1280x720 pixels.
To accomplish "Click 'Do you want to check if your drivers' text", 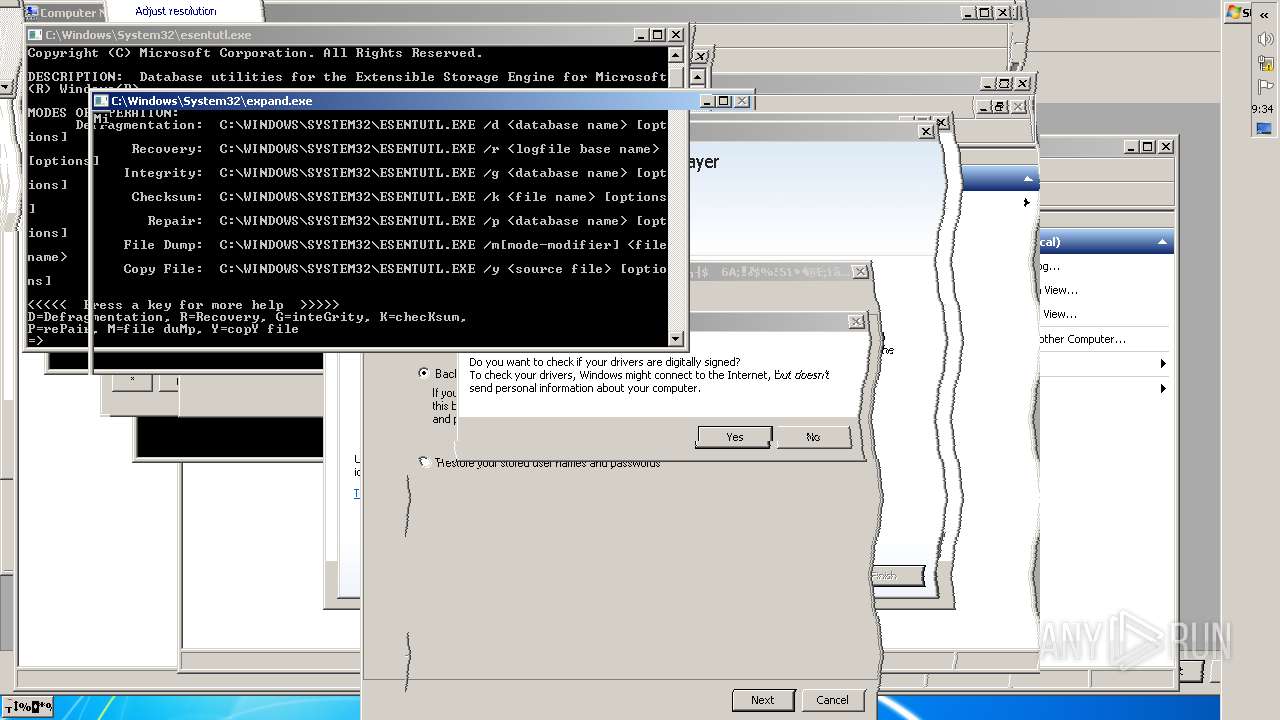I will click(x=605, y=362).
